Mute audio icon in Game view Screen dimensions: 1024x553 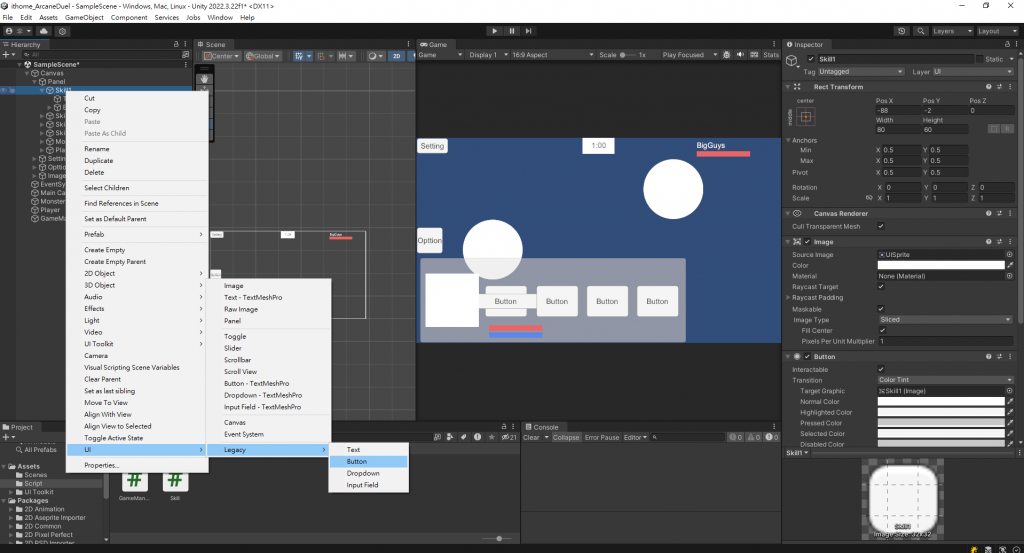[740, 55]
